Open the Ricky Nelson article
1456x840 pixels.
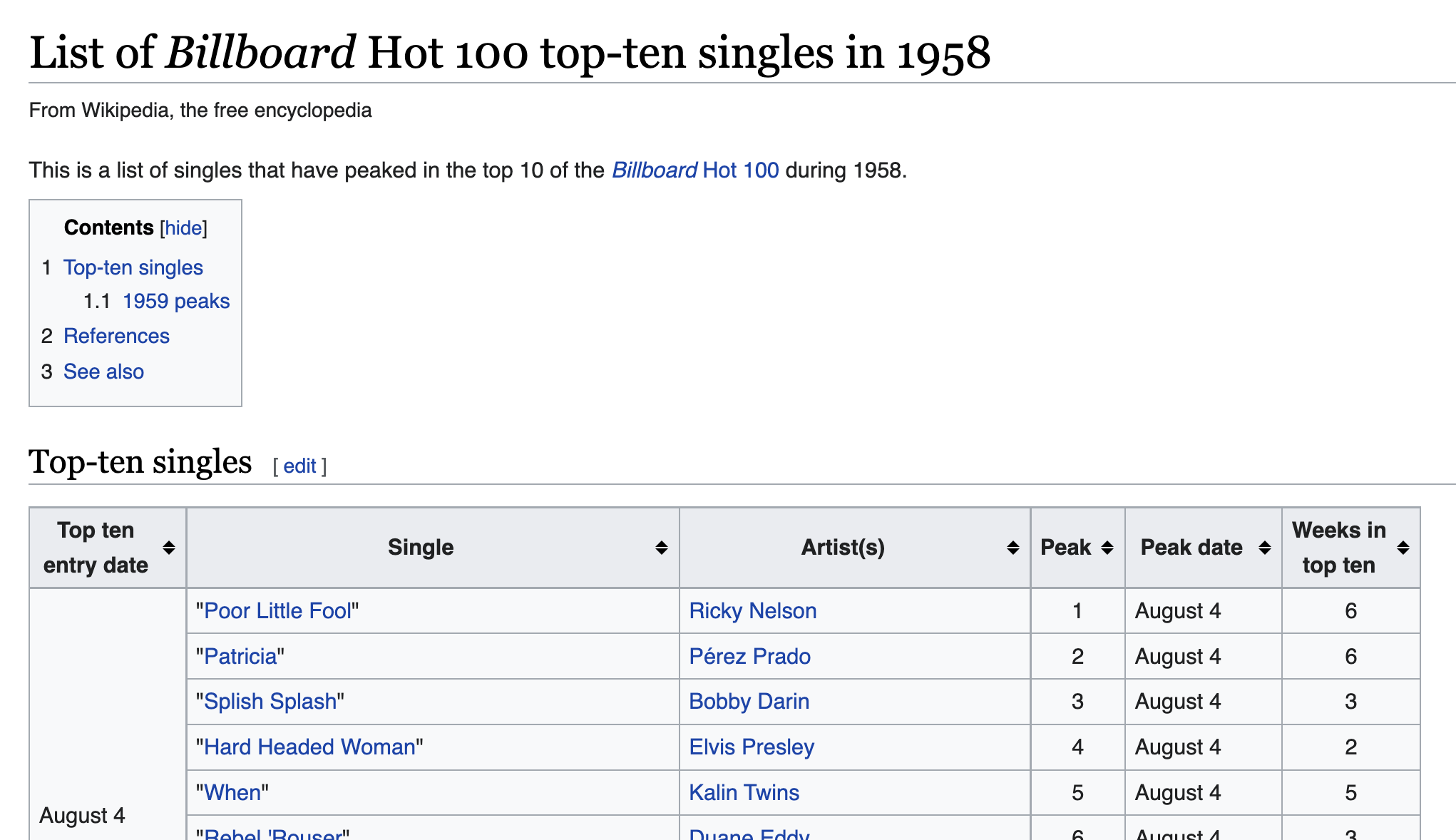(752, 610)
